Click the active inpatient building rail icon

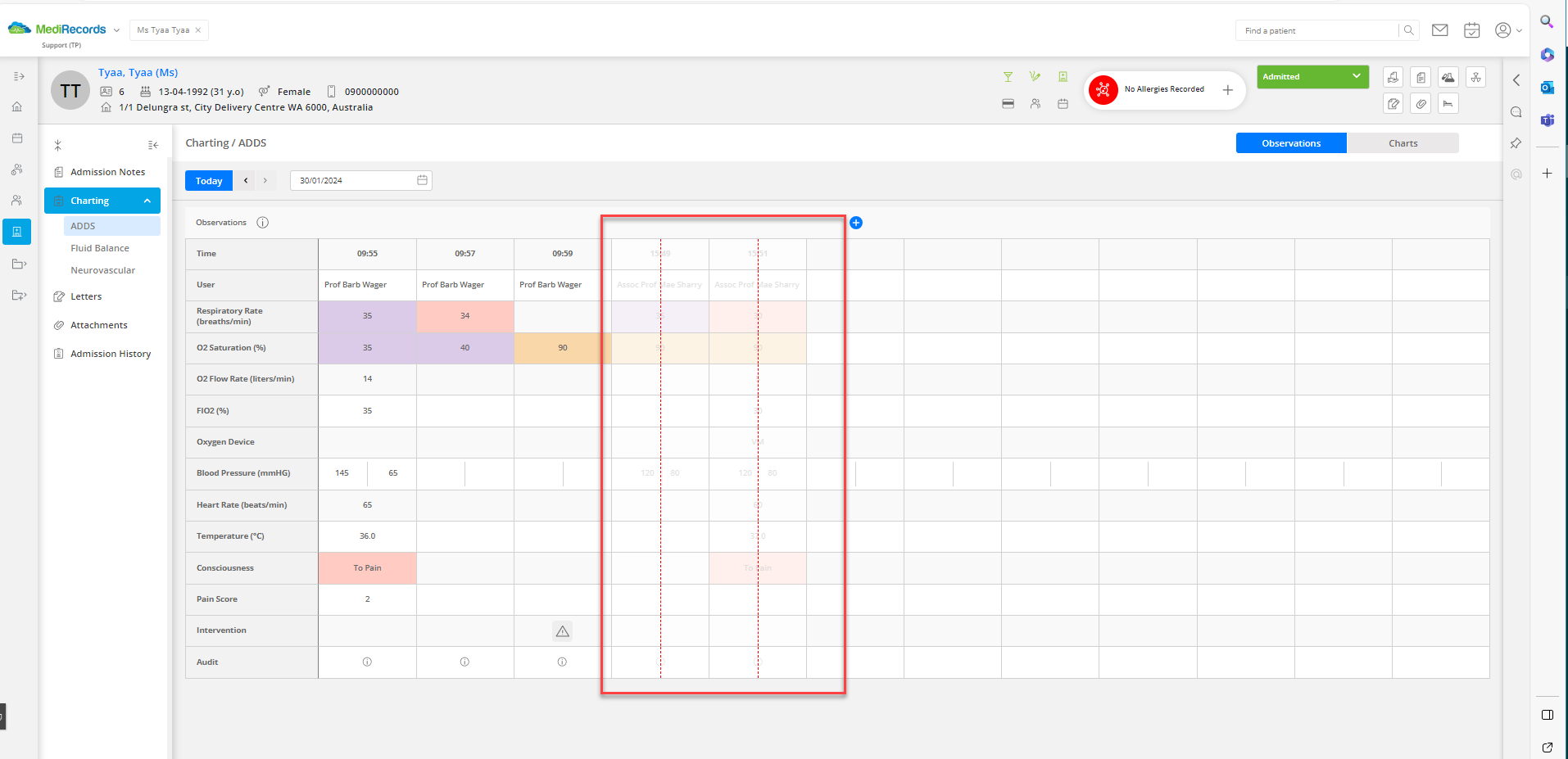[x=16, y=232]
